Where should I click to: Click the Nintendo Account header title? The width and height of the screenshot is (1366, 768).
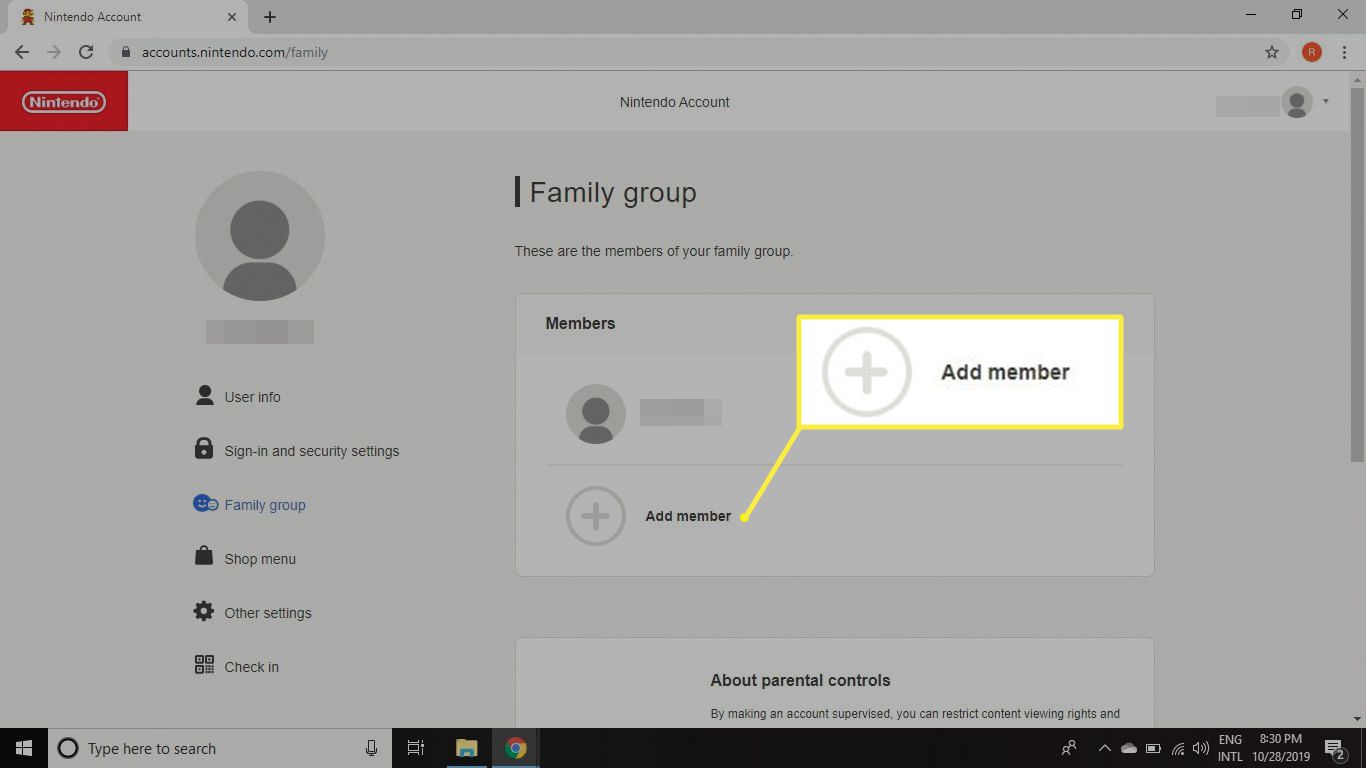point(675,102)
